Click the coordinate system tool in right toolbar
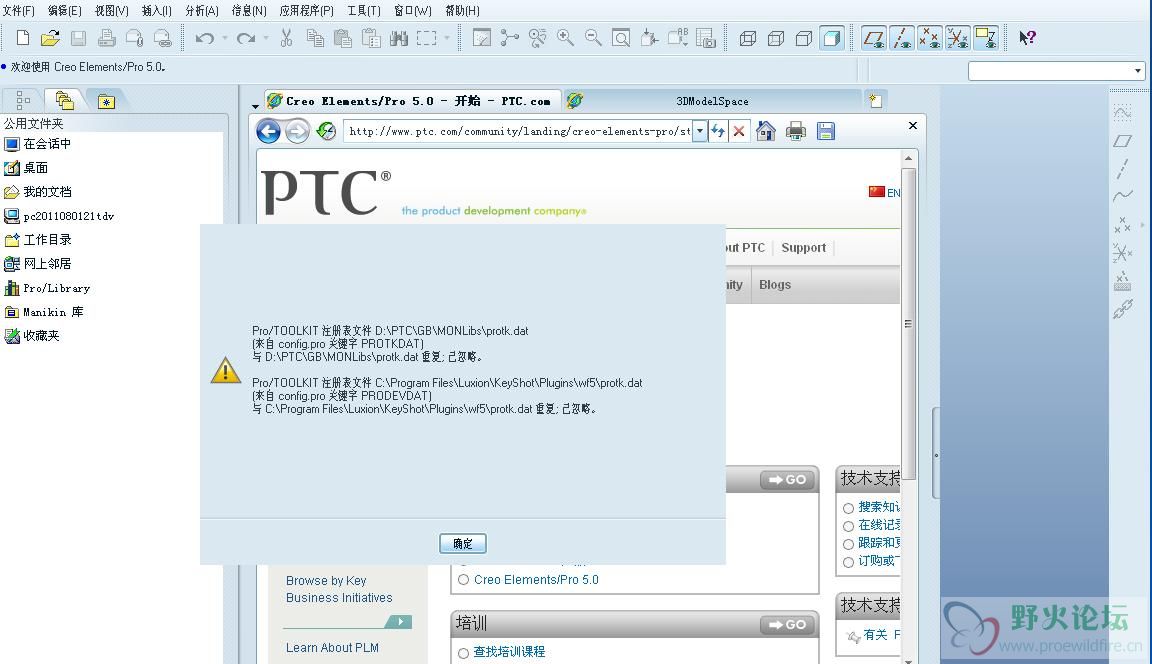Screen dimensions: 1152x664 [x=1123, y=253]
